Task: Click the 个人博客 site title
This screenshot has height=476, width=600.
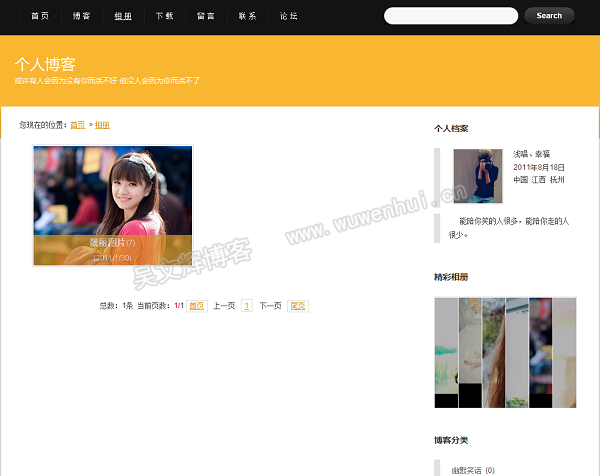Action: coord(45,64)
